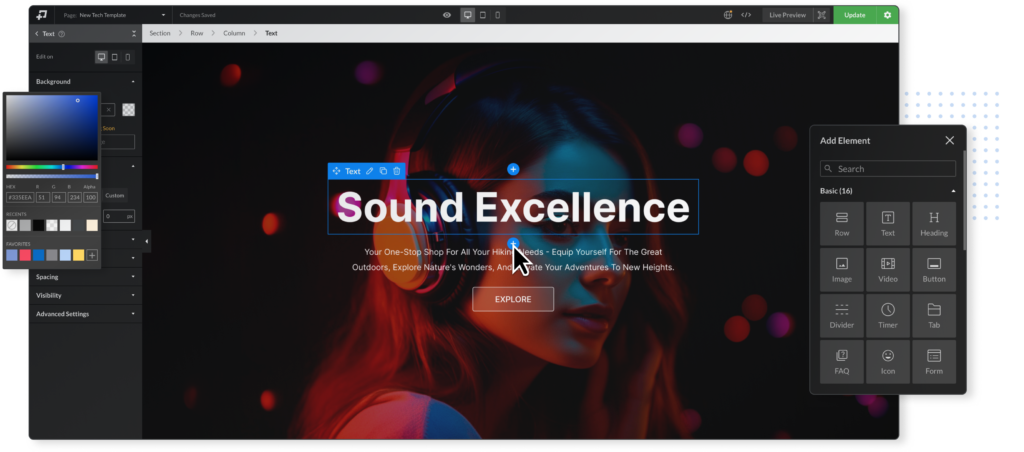Add a Row element
The width and height of the screenshot is (1024, 452).
click(842, 223)
